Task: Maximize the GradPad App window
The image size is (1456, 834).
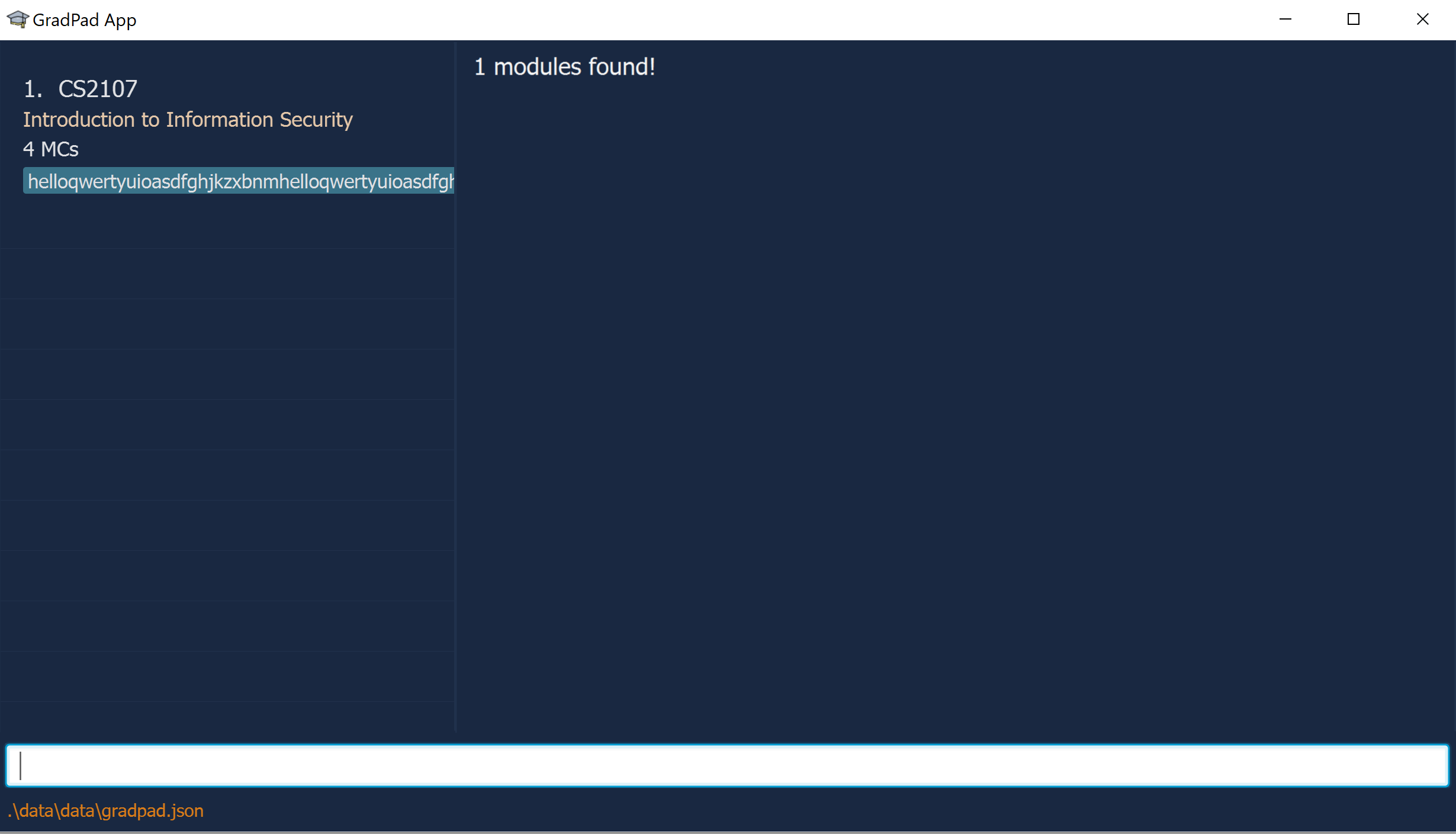Action: (1354, 20)
